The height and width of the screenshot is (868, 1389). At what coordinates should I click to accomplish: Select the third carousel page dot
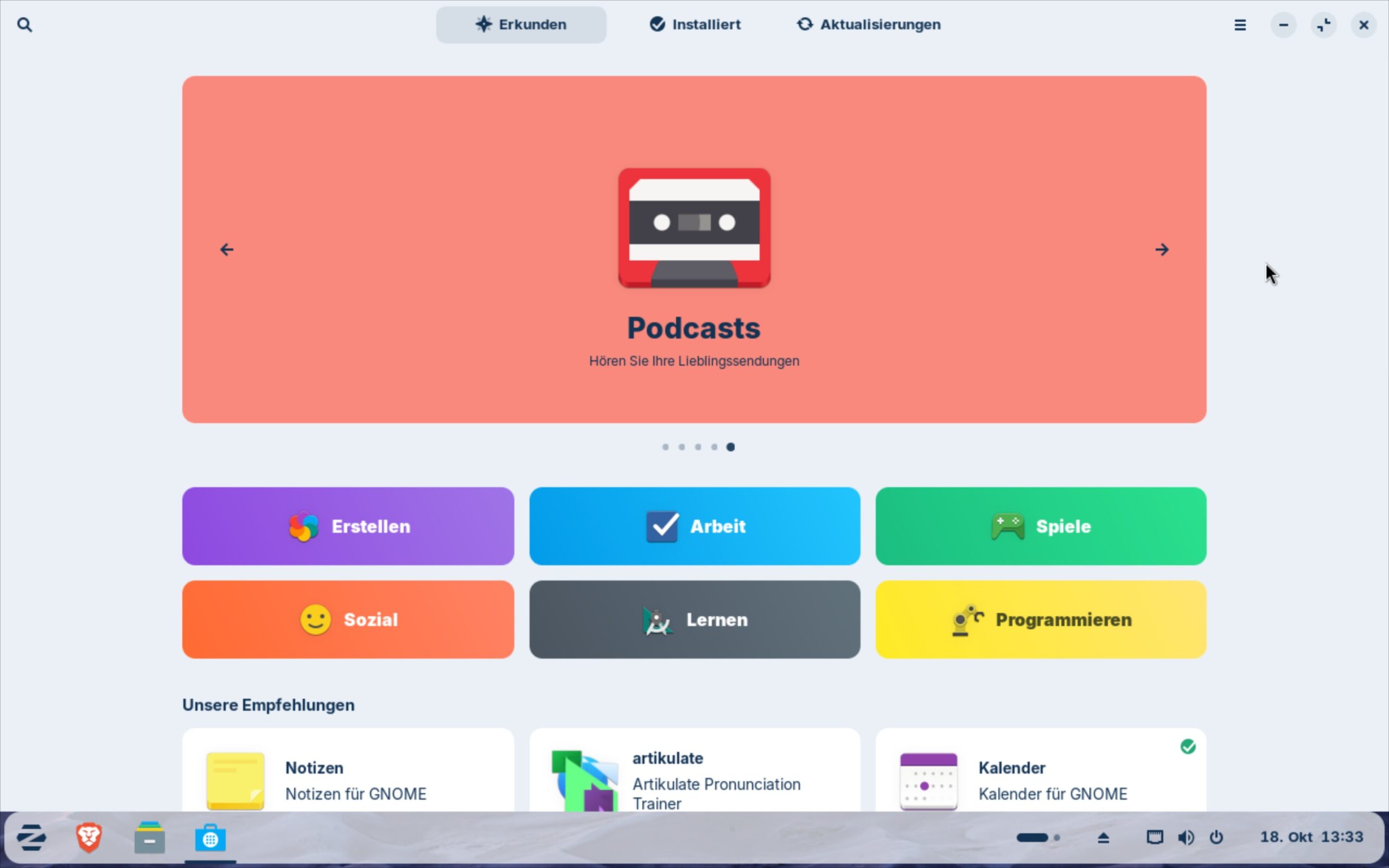click(x=698, y=446)
